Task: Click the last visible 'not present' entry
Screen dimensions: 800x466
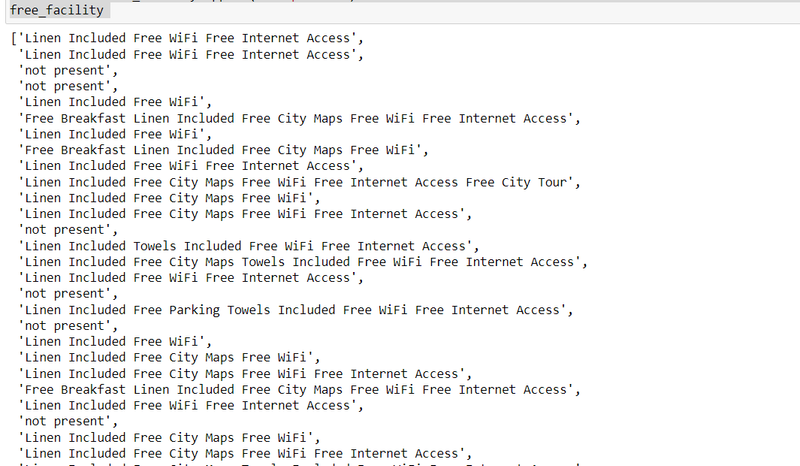Action: (68, 422)
